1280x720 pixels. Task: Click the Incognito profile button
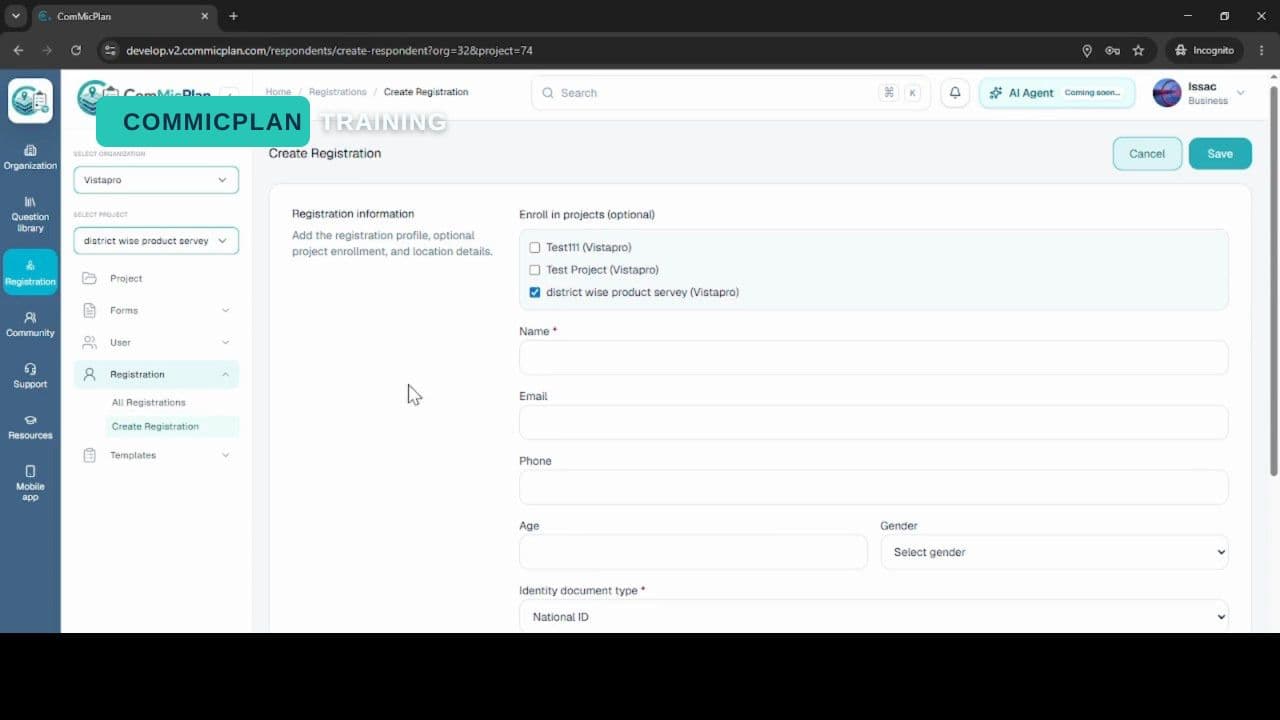(1205, 50)
